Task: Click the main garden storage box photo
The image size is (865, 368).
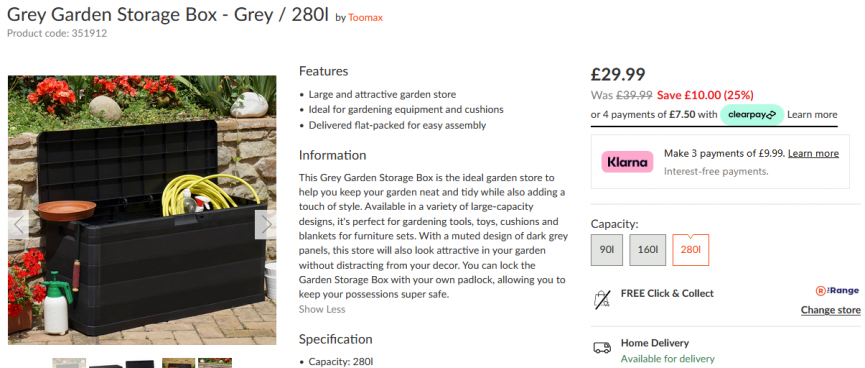Action: [x=142, y=210]
